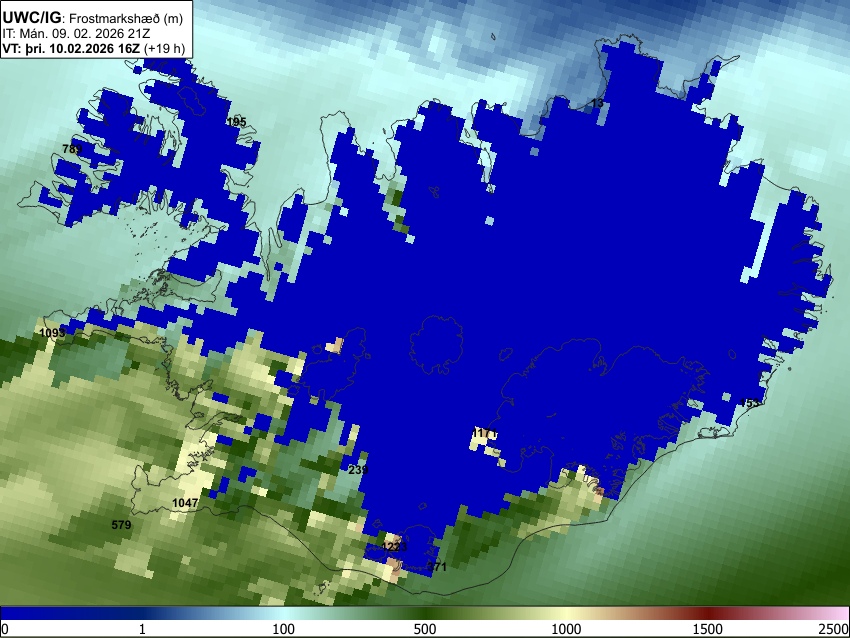Click the map value label '1223'
The image size is (850, 638).
[394, 546]
